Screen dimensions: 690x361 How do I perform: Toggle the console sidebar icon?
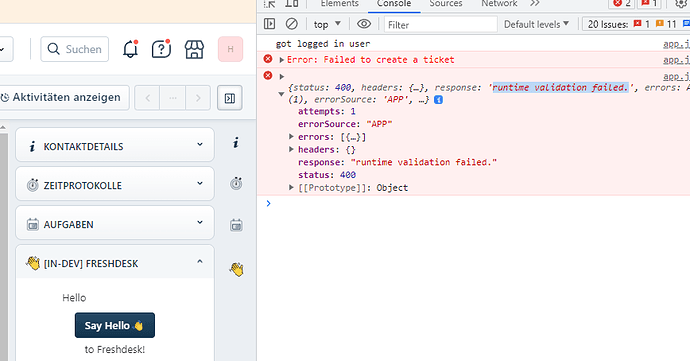pos(269,24)
